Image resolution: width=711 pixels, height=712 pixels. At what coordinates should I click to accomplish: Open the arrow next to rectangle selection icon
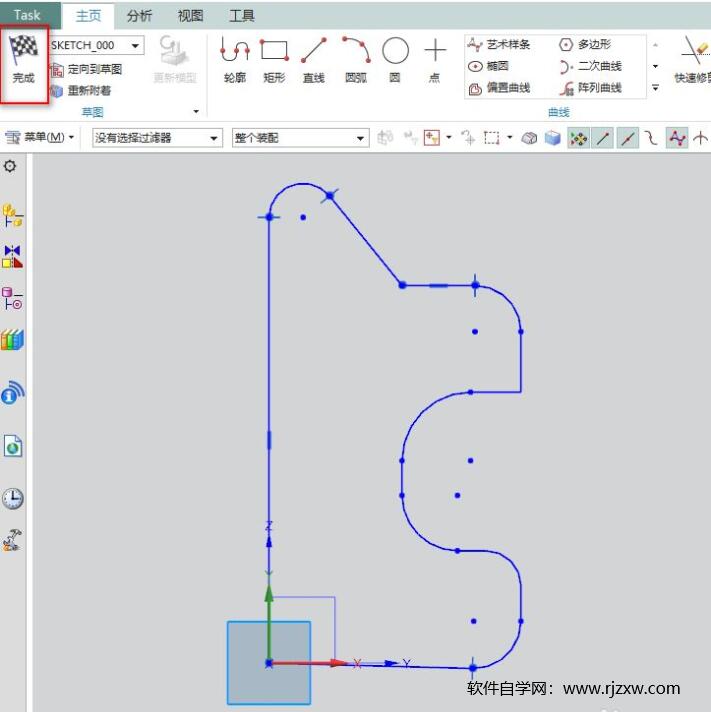click(x=509, y=137)
